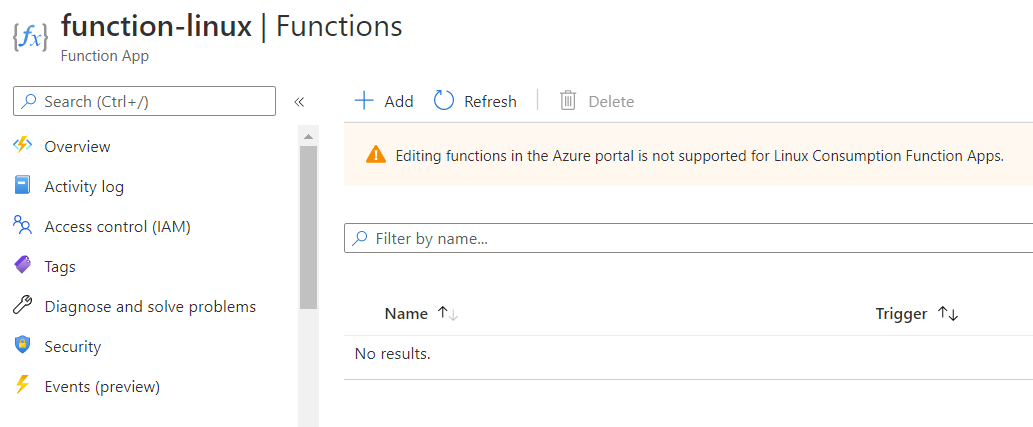Refresh the functions list
The width and height of the screenshot is (1033, 427).
click(475, 101)
